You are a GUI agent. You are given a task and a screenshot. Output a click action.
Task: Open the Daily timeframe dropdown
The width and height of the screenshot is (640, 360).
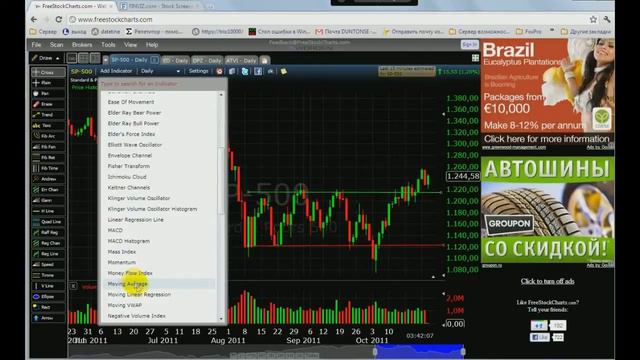coord(160,71)
